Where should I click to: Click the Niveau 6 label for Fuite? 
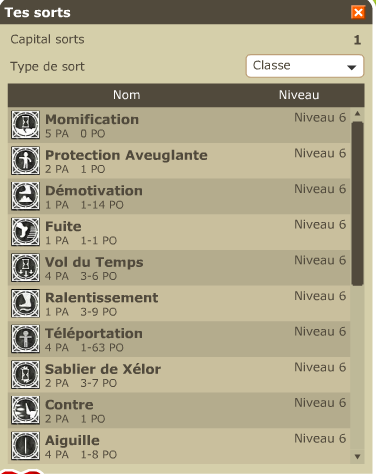(x=320, y=225)
